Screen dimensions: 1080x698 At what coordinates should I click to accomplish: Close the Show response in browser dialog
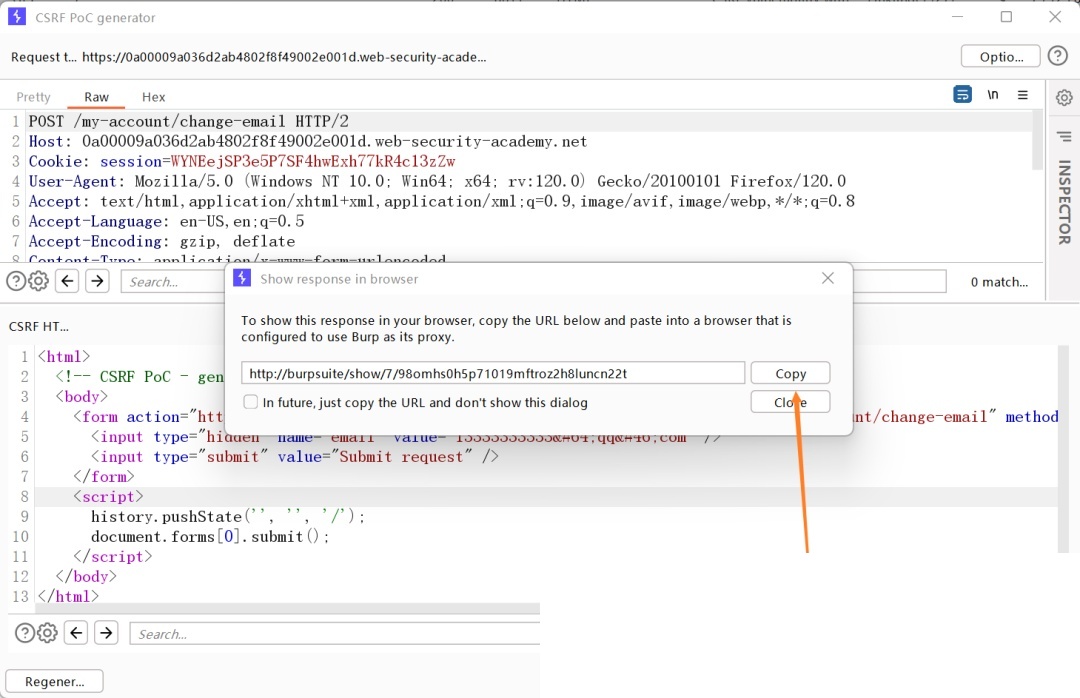click(x=828, y=278)
